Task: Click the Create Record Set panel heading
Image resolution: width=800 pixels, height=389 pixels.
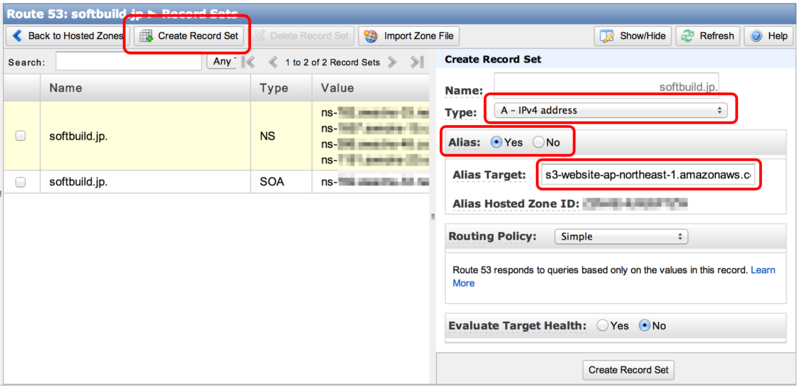Action: coord(493,60)
